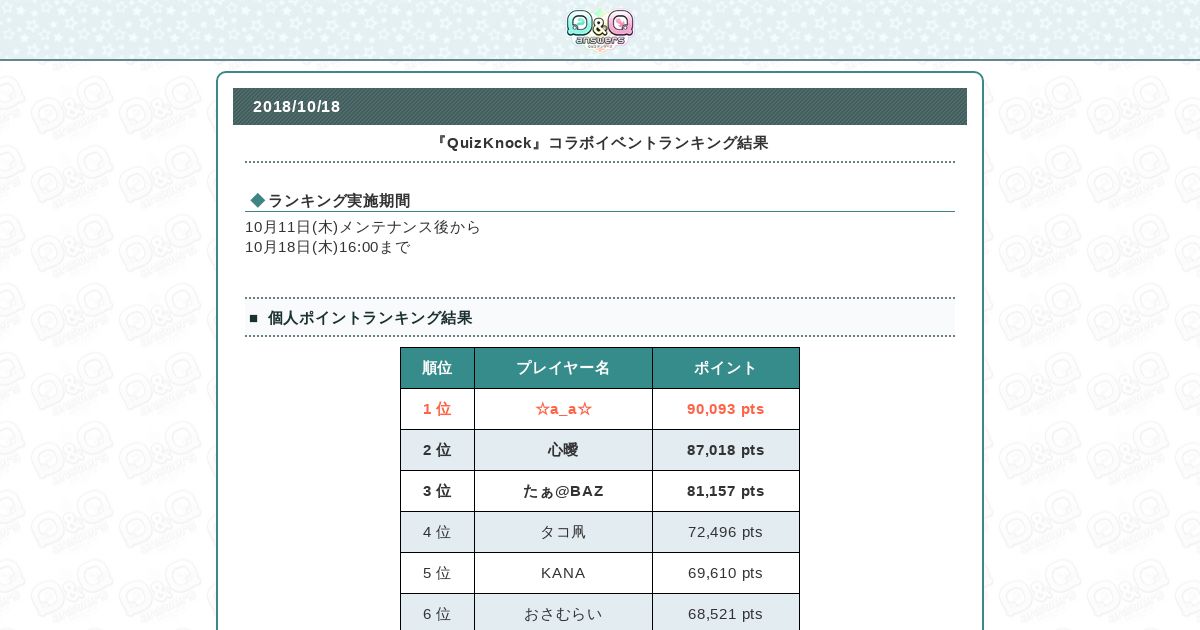Select the 81,157 pts score
1200x630 pixels.
click(x=726, y=491)
